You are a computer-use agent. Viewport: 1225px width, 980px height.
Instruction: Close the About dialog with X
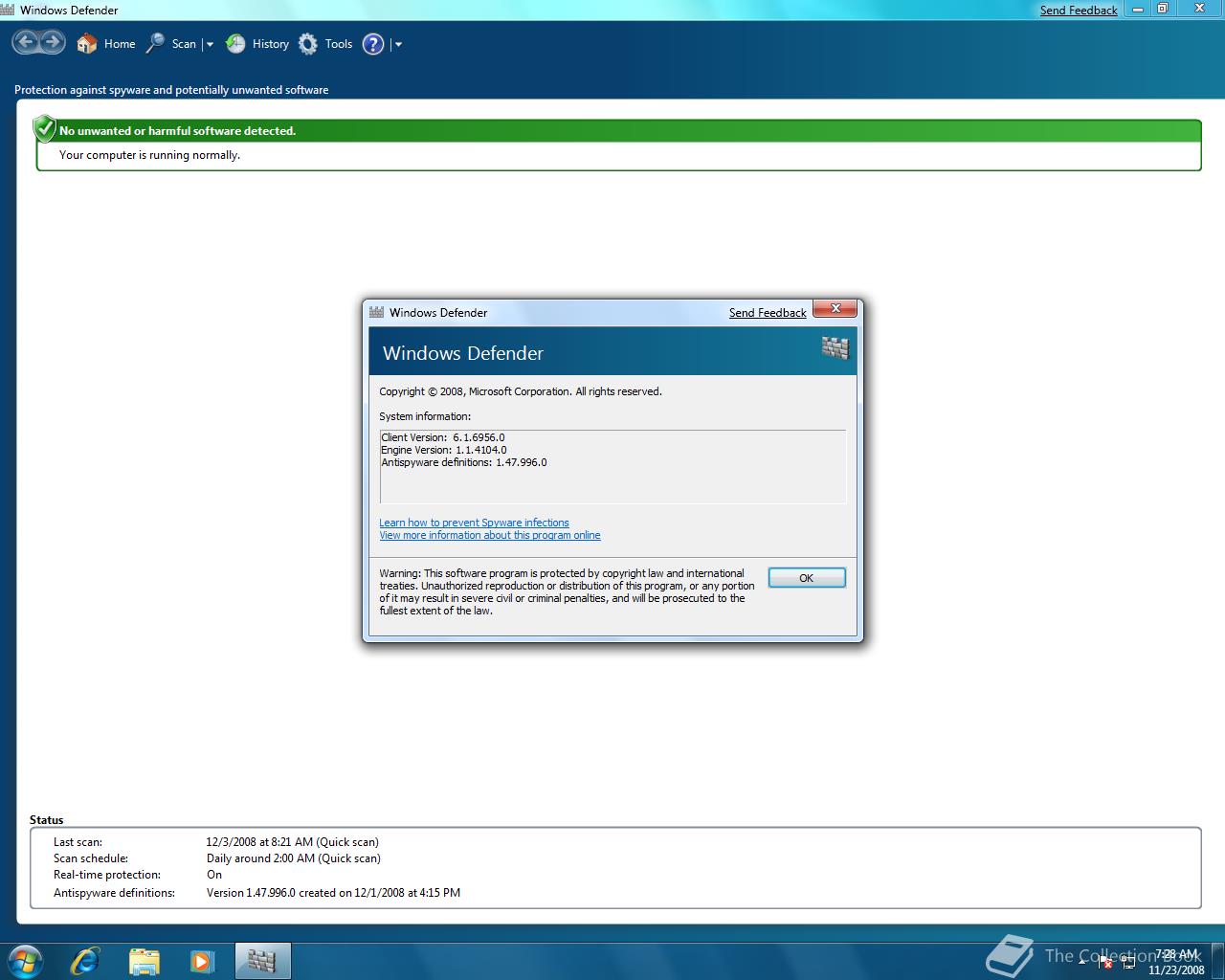click(835, 308)
